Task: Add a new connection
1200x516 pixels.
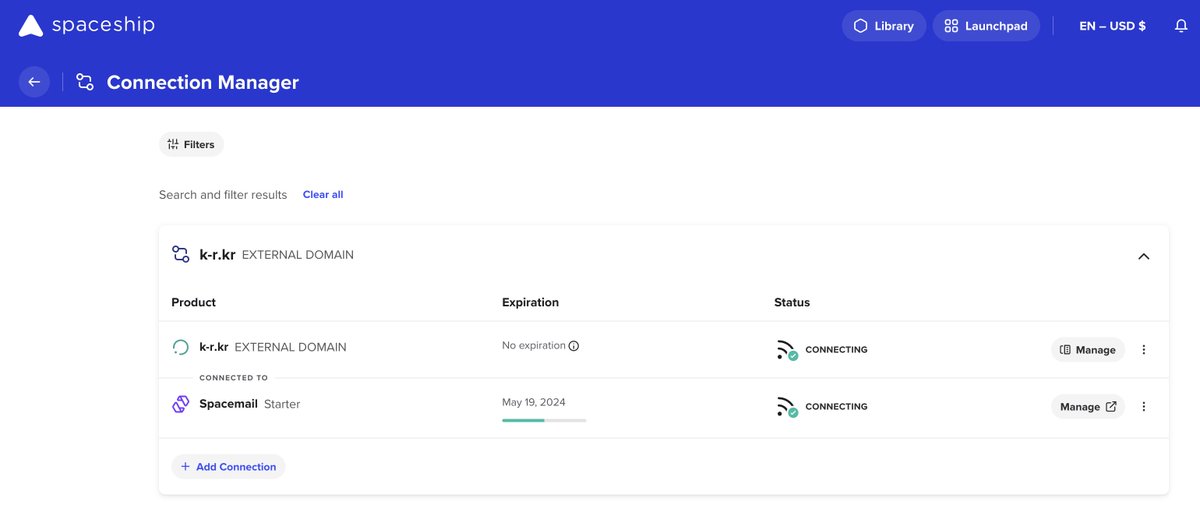Action: pyautogui.click(x=228, y=467)
